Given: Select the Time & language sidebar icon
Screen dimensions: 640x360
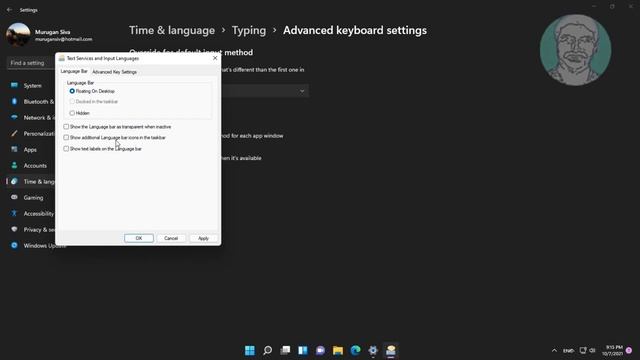Looking at the screenshot, I should pyautogui.click(x=14, y=181).
